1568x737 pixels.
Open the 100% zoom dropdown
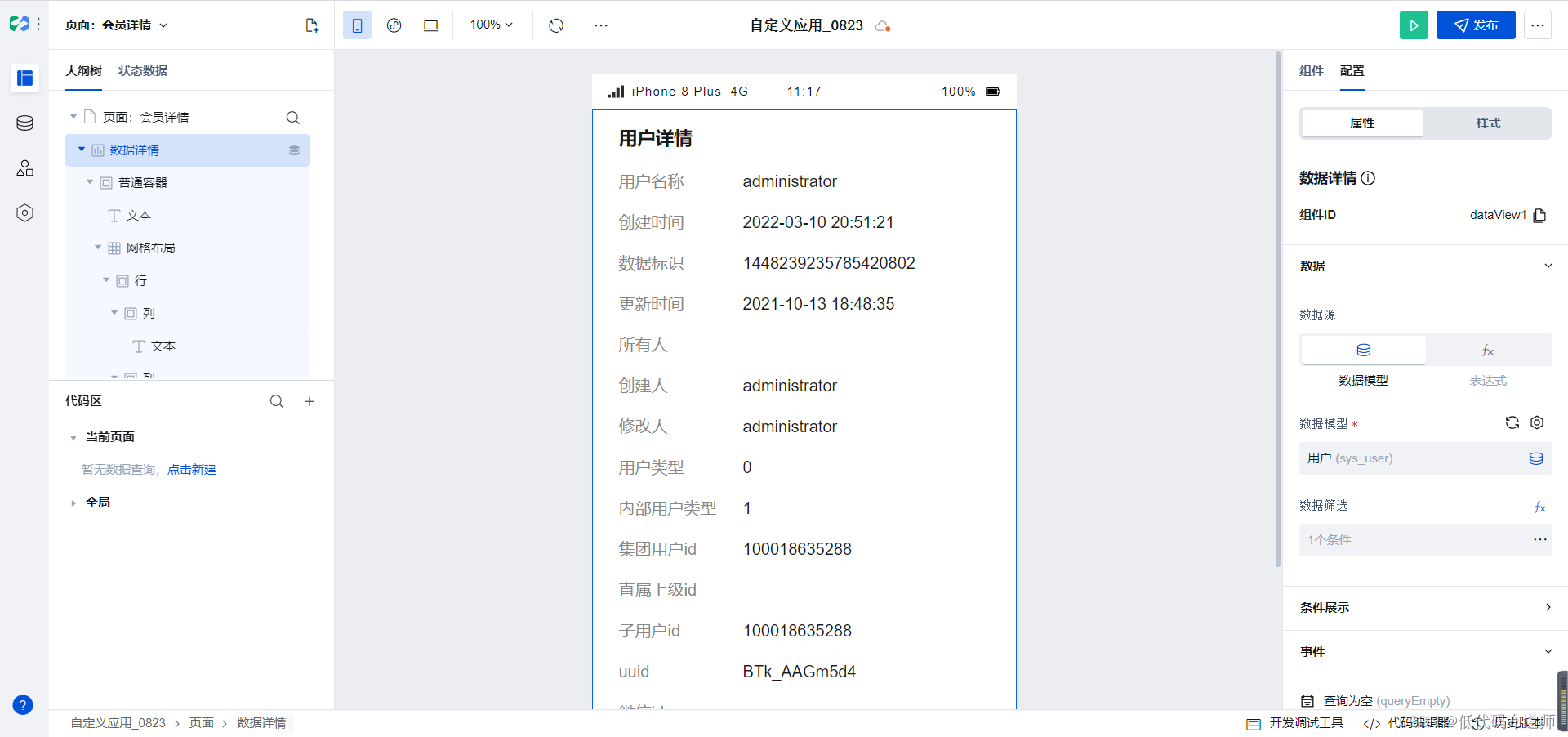pos(491,25)
